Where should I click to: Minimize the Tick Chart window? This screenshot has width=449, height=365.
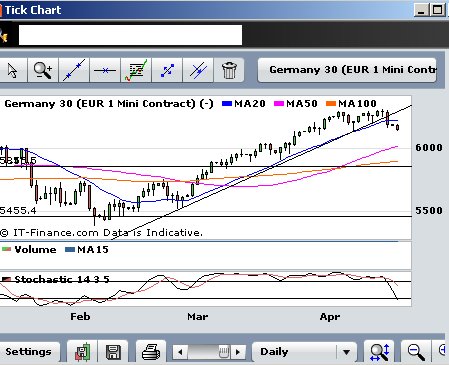(421, 10)
